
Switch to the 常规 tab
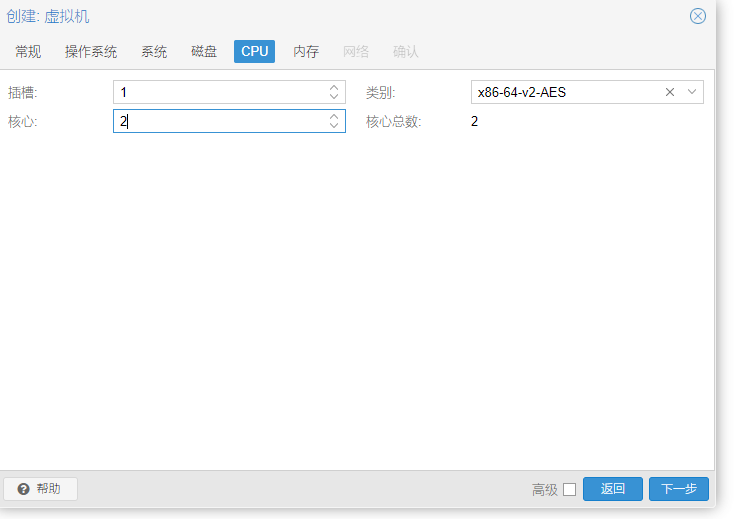tap(28, 51)
